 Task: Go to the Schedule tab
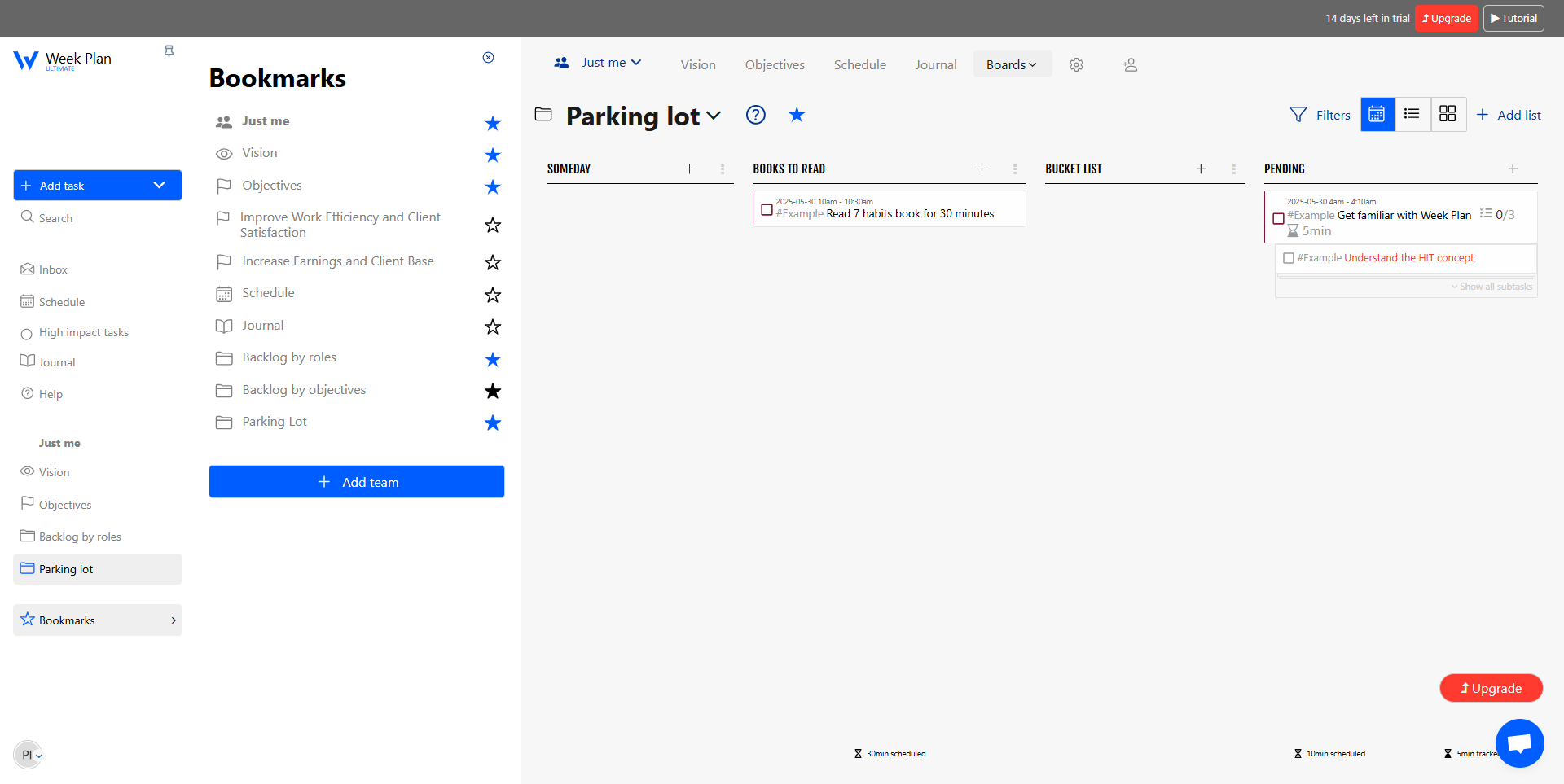coord(860,64)
